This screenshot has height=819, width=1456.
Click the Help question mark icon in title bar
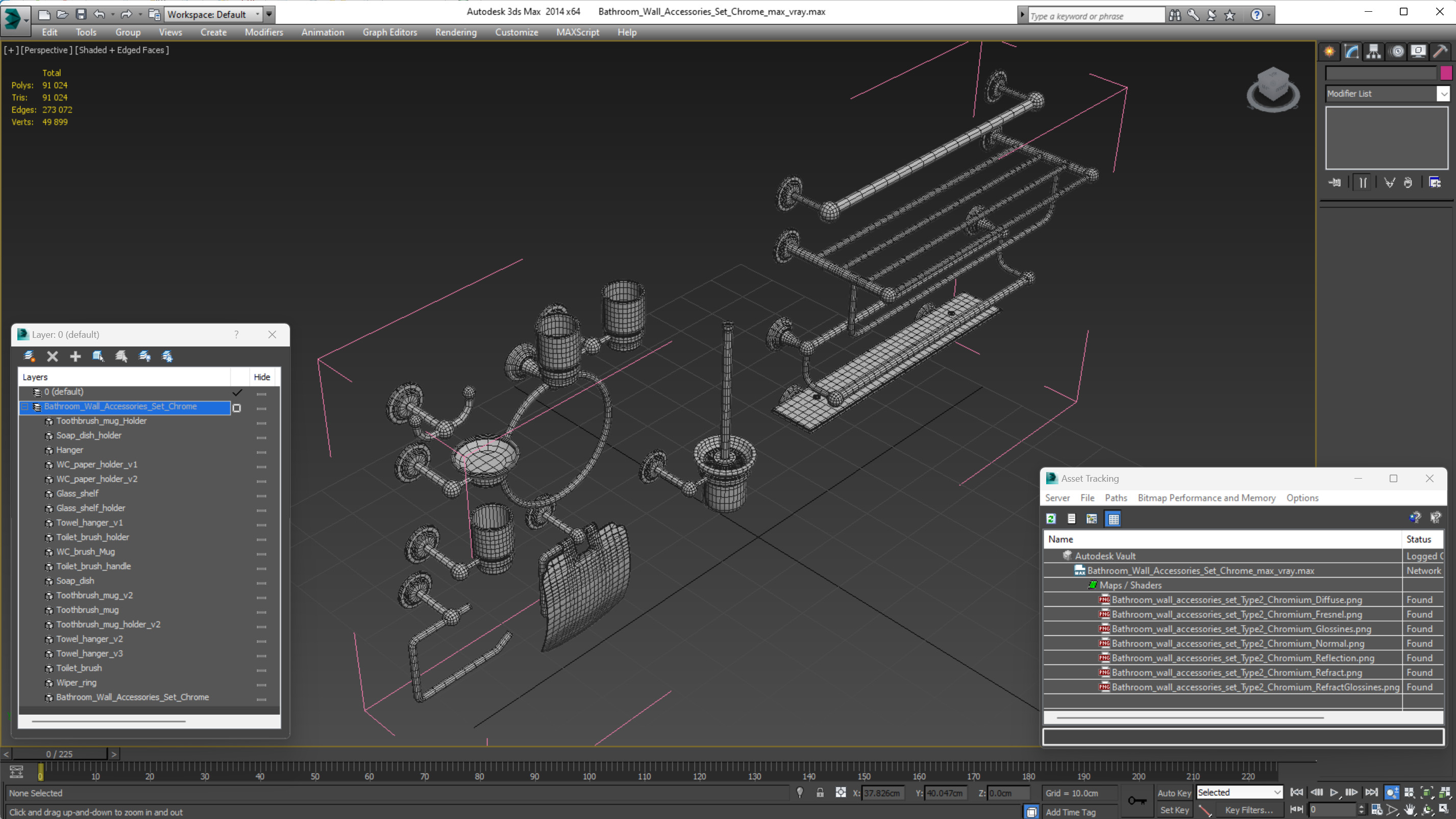1256,15
